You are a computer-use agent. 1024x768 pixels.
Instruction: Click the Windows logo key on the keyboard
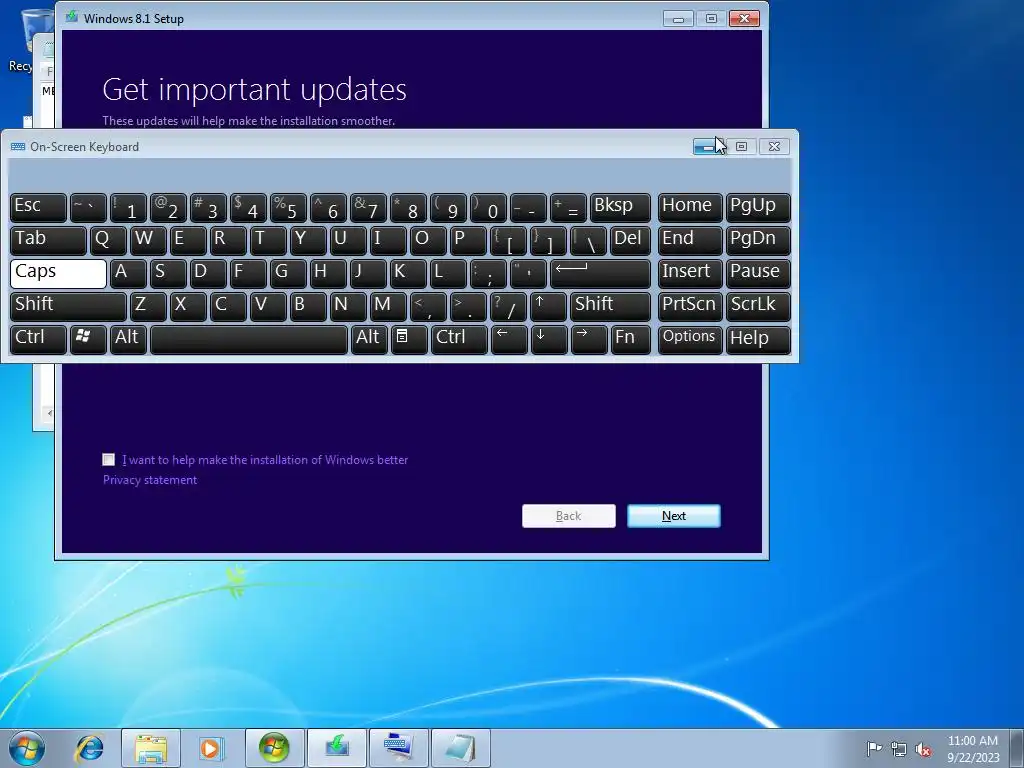(88, 339)
